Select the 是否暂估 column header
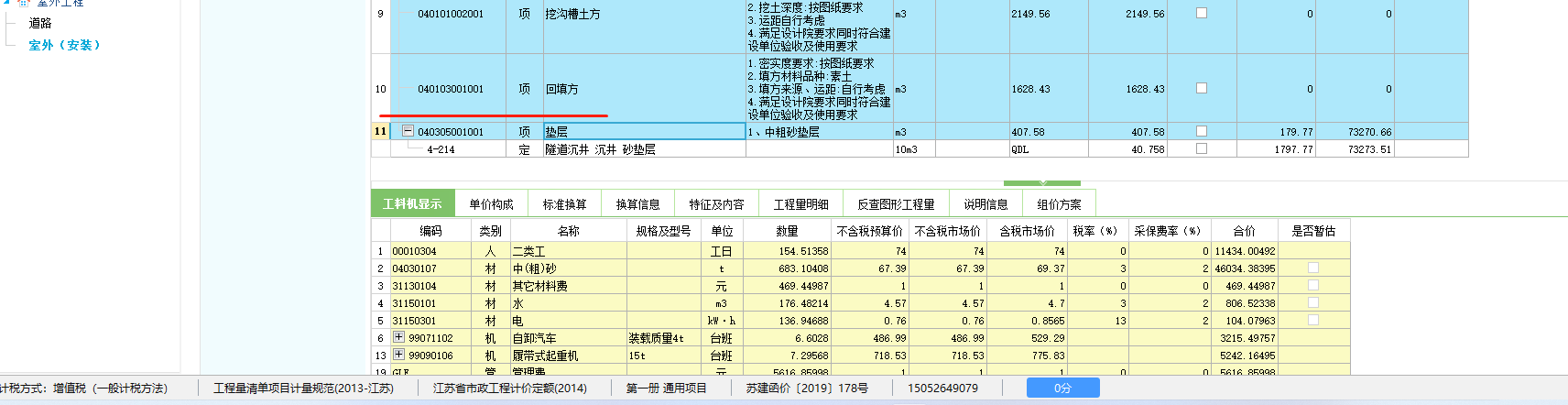 [x=1313, y=231]
